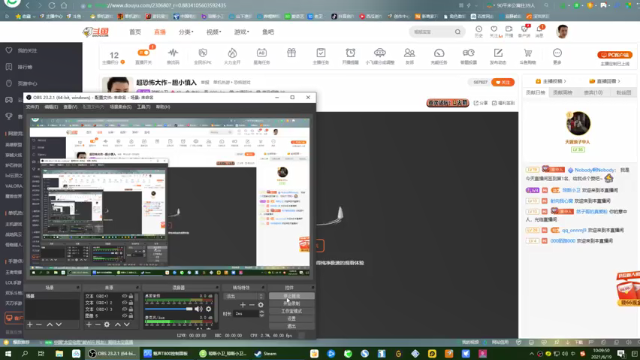Viewport: 640px width, 360px height.
Task: Click the flame icon in Douyu toolbar
Action: click(232, 53)
